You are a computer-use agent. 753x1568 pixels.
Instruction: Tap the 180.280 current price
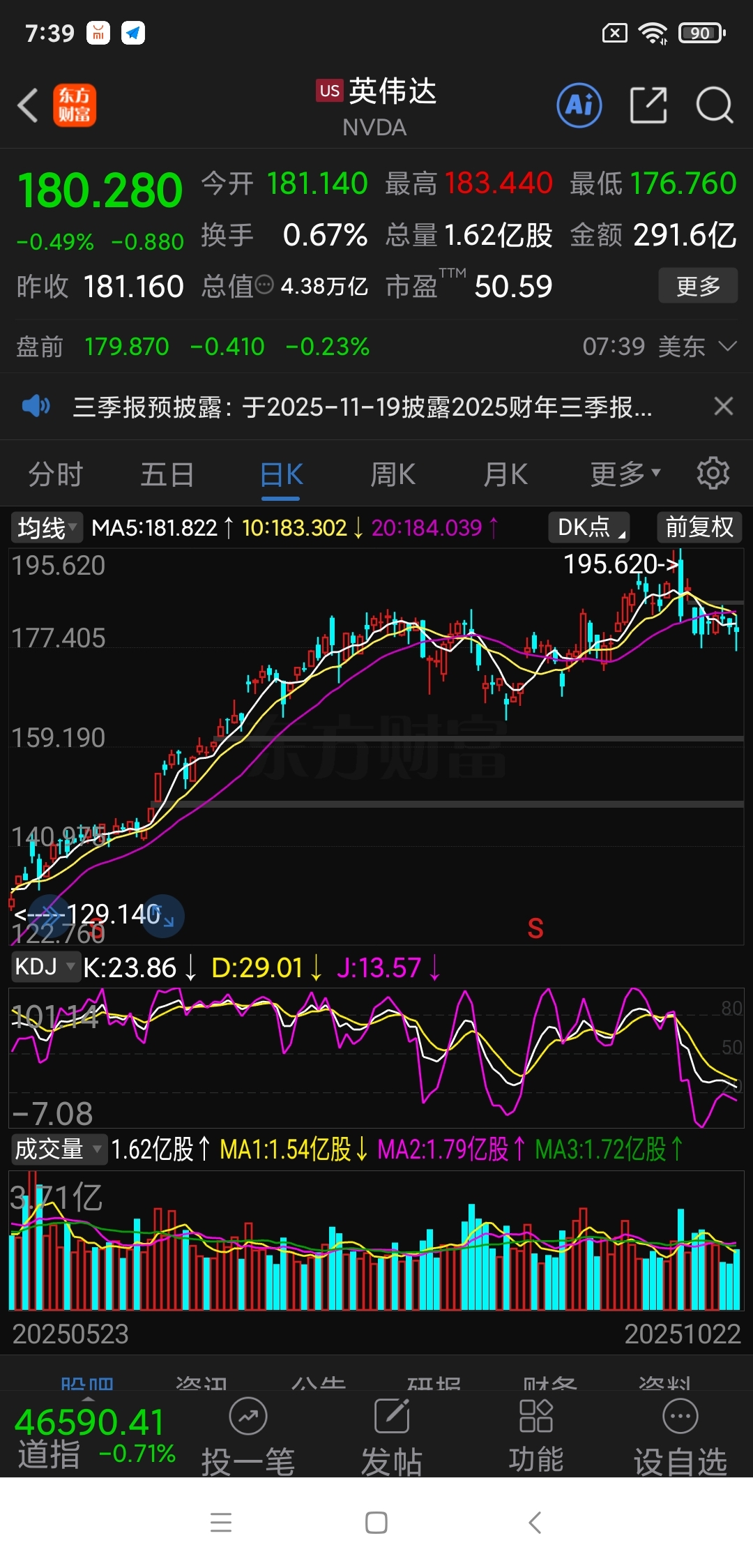coord(100,190)
